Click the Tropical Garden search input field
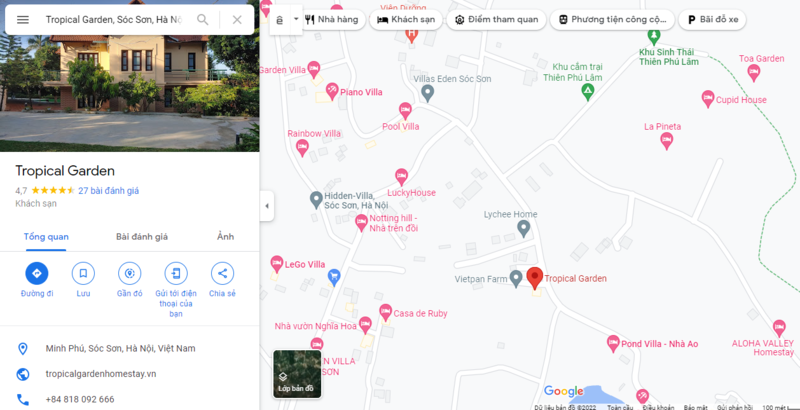The image size is (800, 410). click(x=114, y=20)
